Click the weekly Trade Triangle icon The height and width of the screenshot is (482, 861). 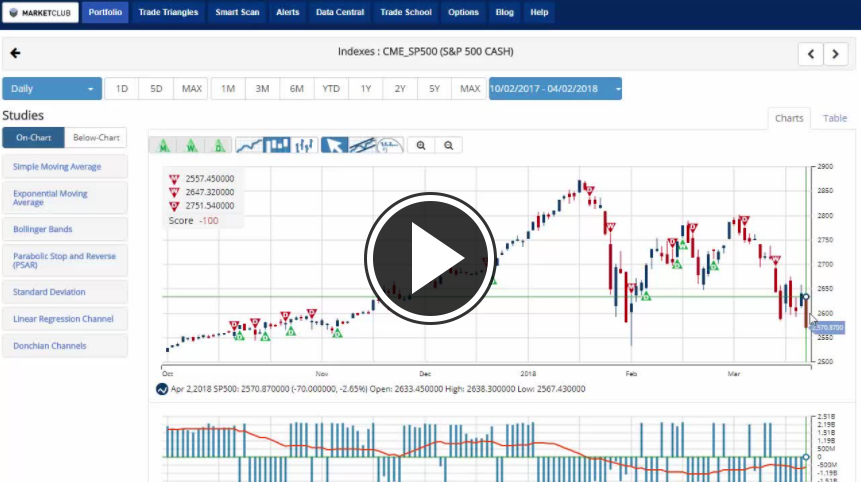pos(191,145)
